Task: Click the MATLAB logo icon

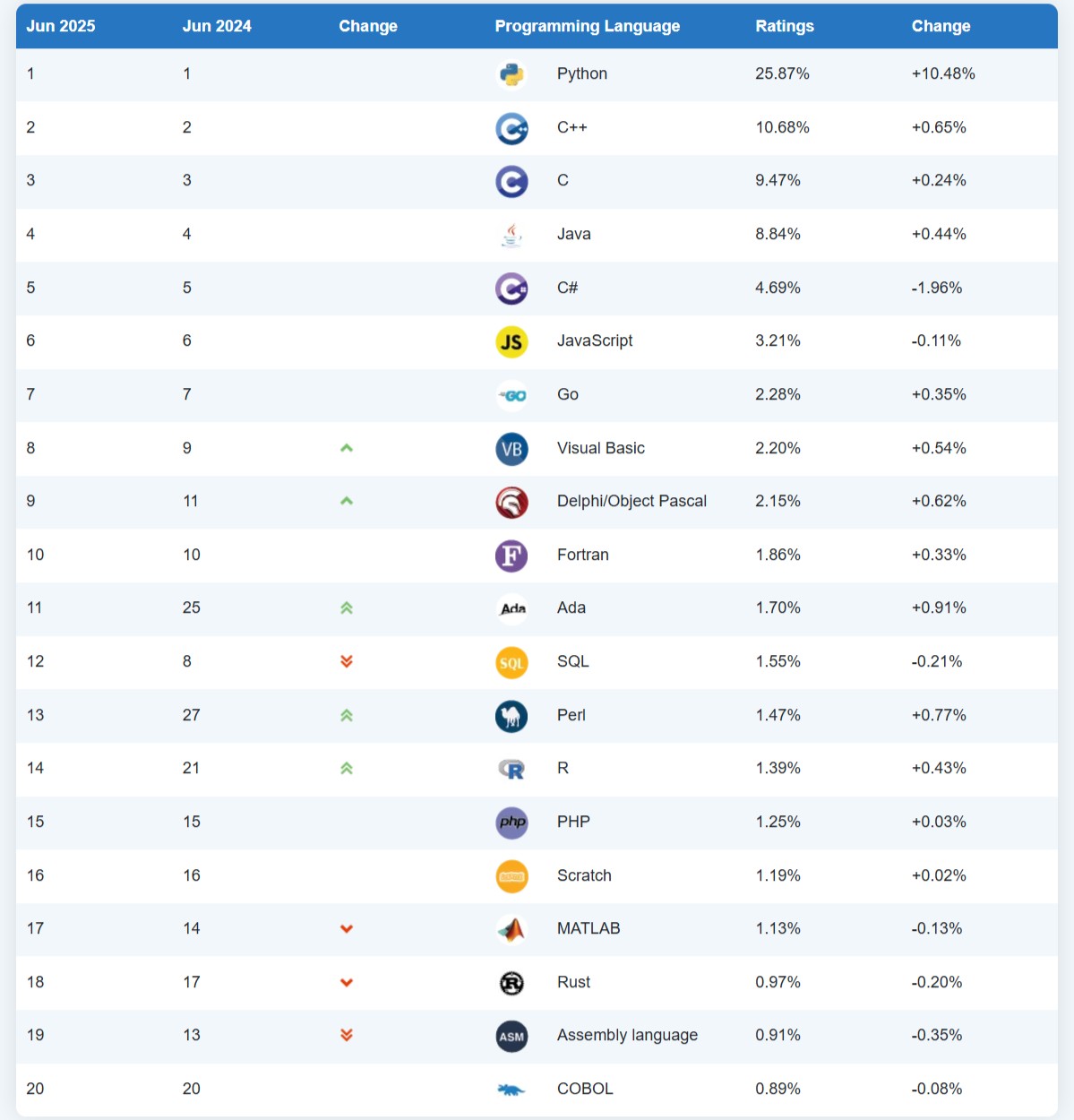Action: click(511, 929)
